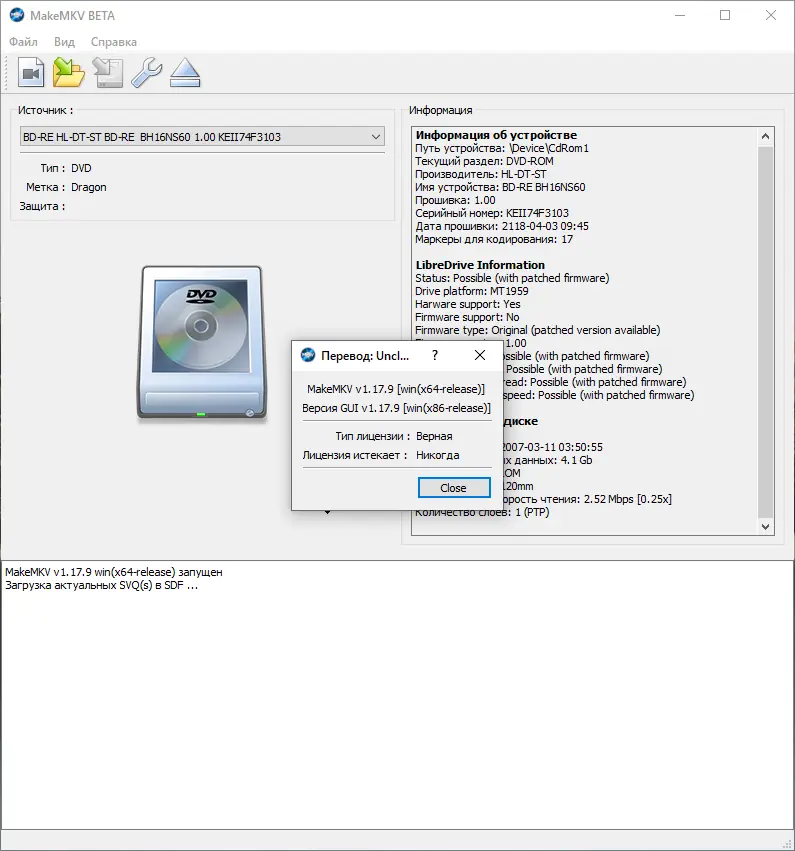Image resolution: width=795 pixels, height=851 pixels.
Task: Click 'Прошивка: 1.00' line
Action: tap(455, 200)
